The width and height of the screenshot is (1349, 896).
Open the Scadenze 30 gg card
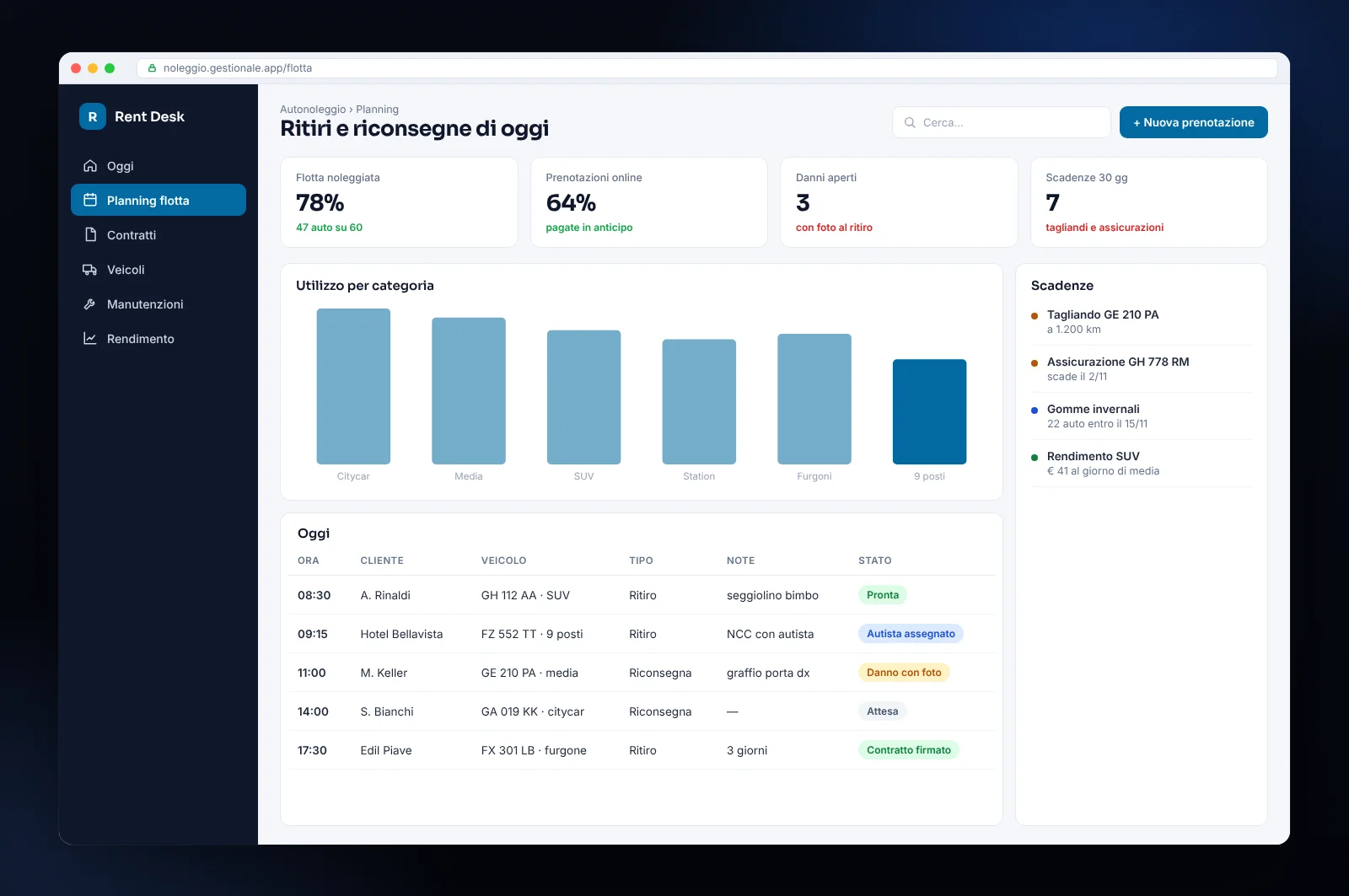pos(1149,202)
